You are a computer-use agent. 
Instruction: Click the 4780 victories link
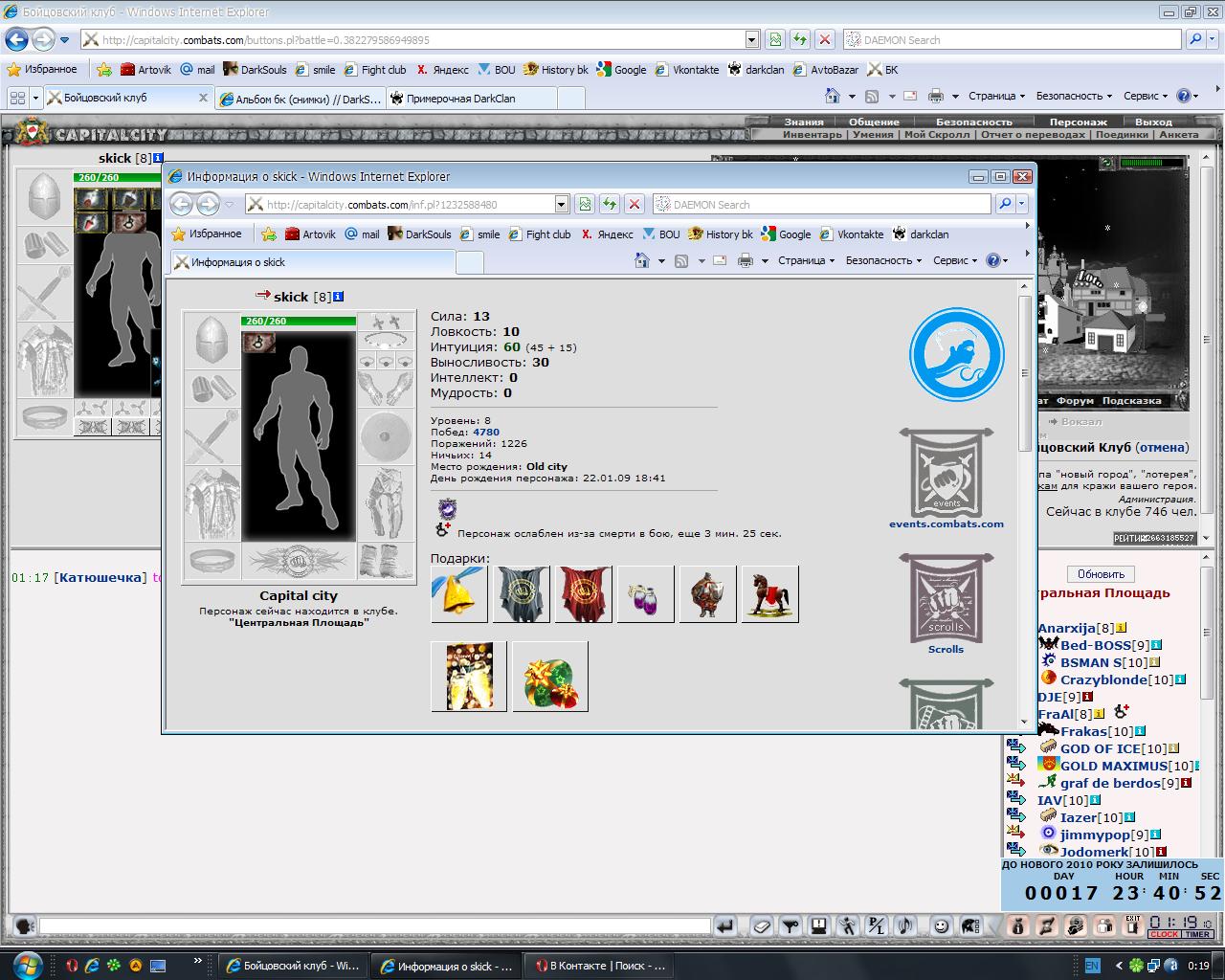pyautogui.click(x=486, y=432)
